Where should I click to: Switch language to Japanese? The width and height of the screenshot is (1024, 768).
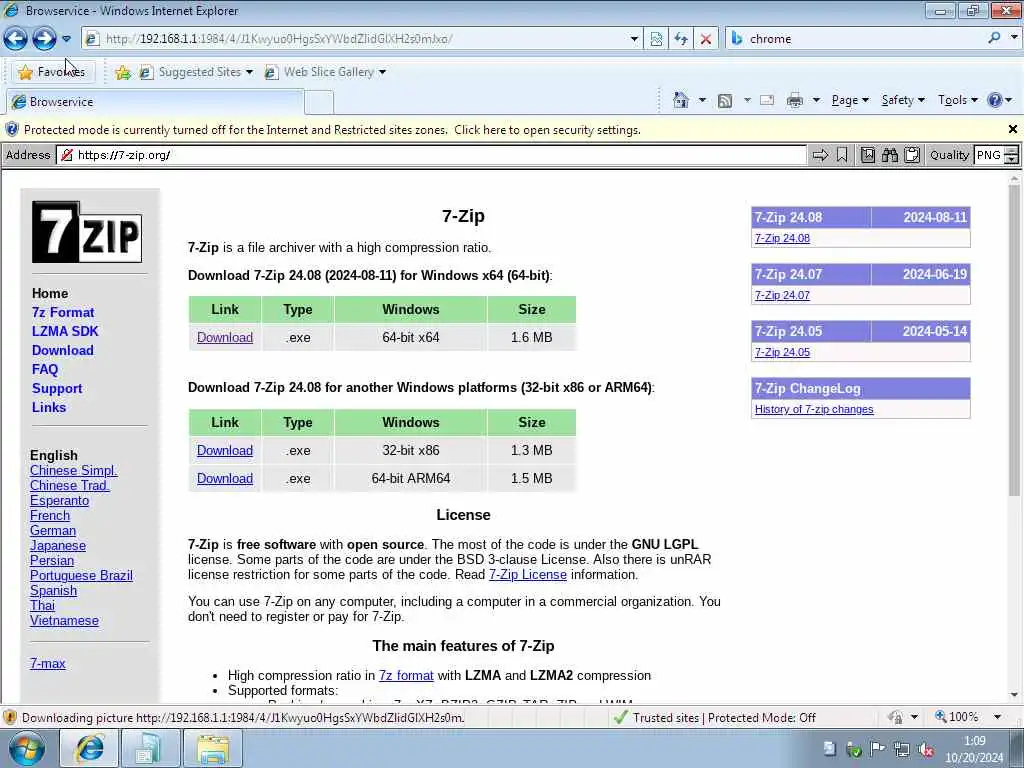click(57, 545)
